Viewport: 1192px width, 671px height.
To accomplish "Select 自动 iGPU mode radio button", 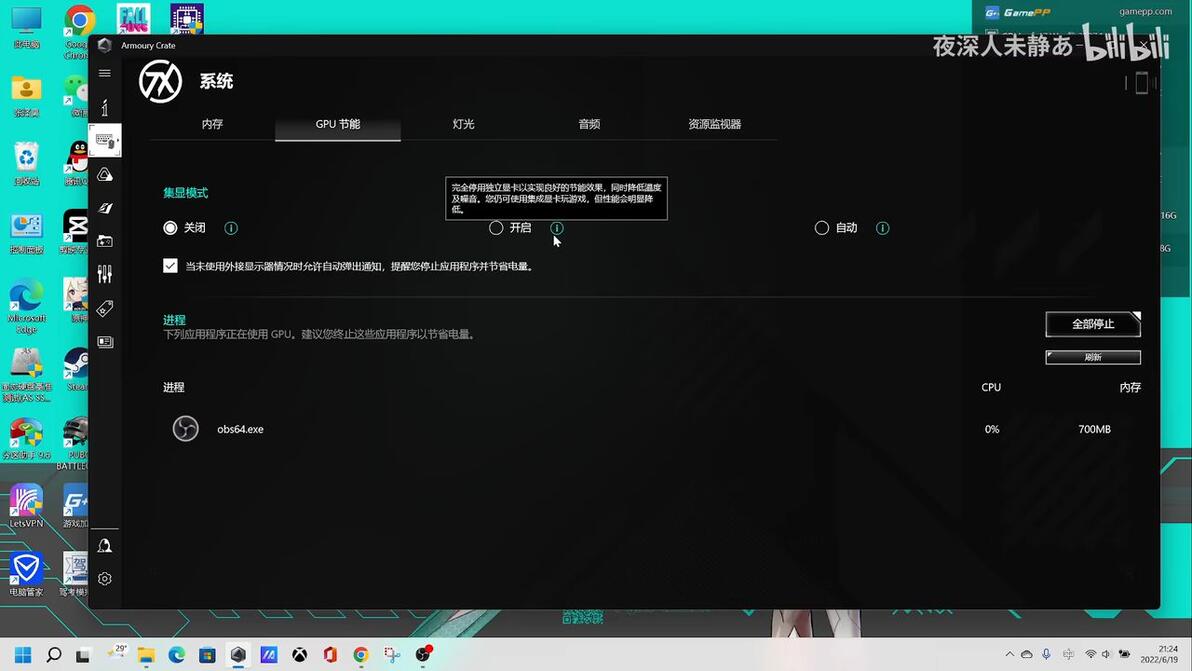I will coord(821,228).
